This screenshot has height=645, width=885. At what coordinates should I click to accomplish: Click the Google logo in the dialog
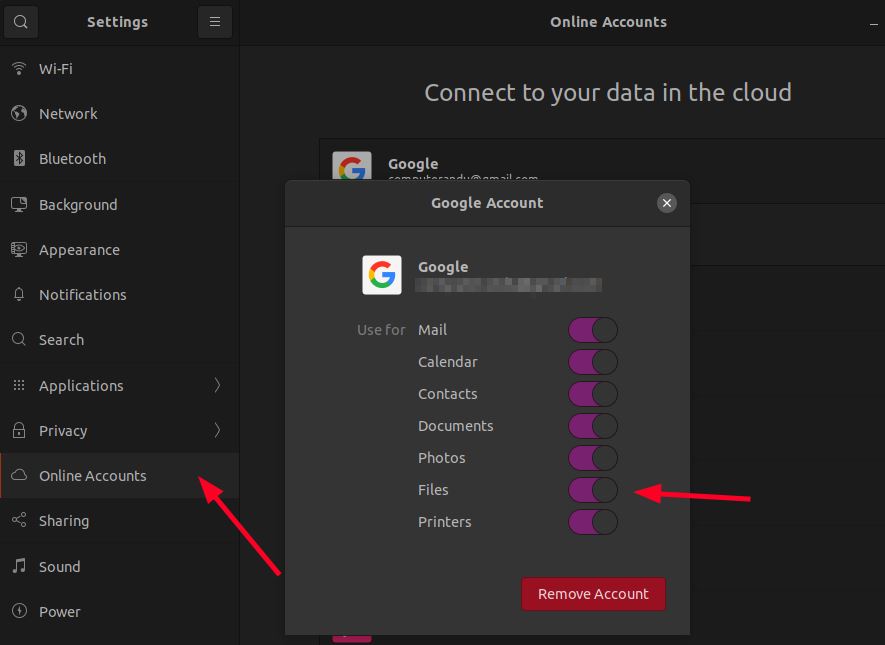click(x=382, y=275)
